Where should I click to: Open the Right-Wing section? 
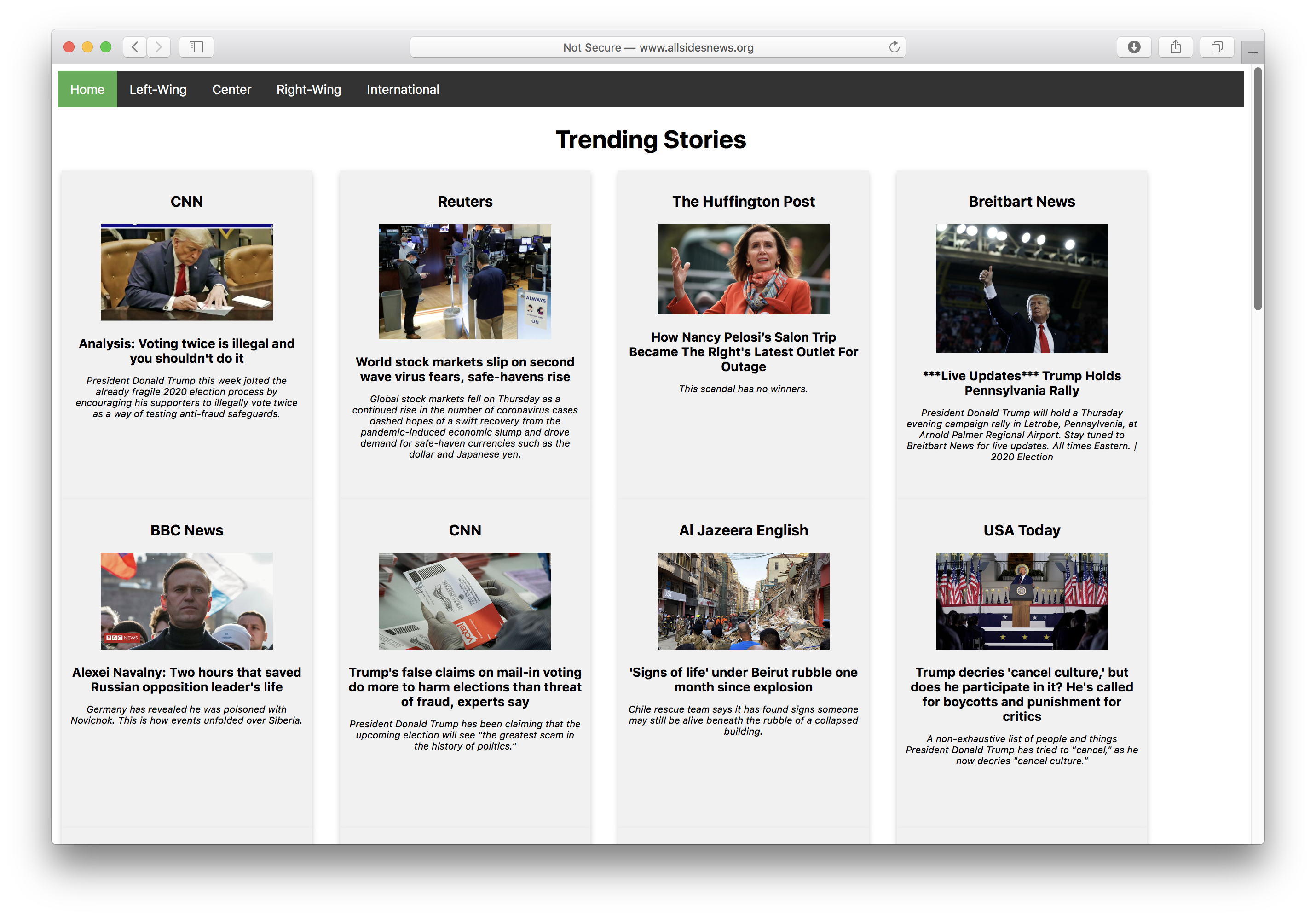click(308, 89)
